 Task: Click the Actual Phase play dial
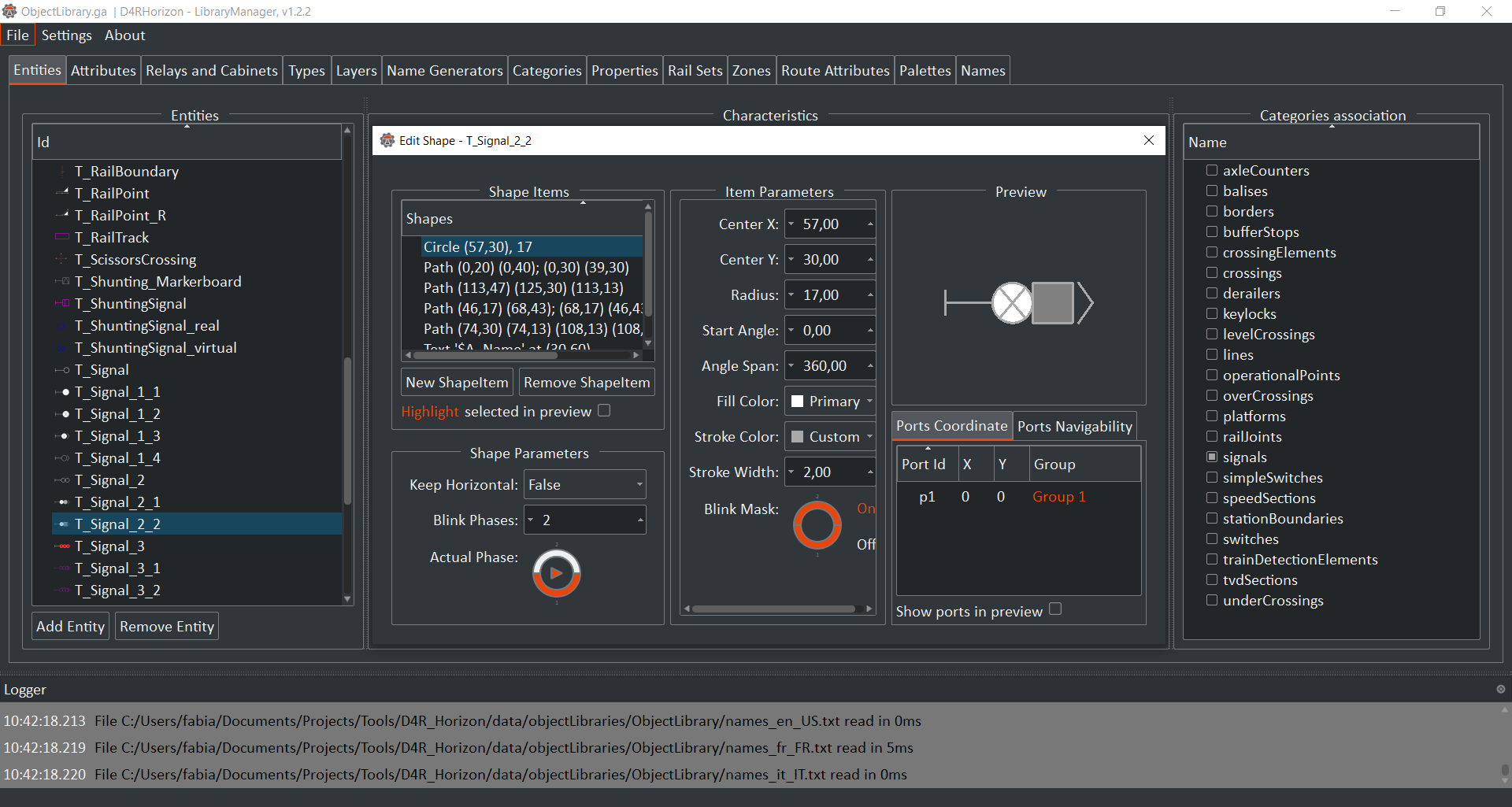point(556,573)
